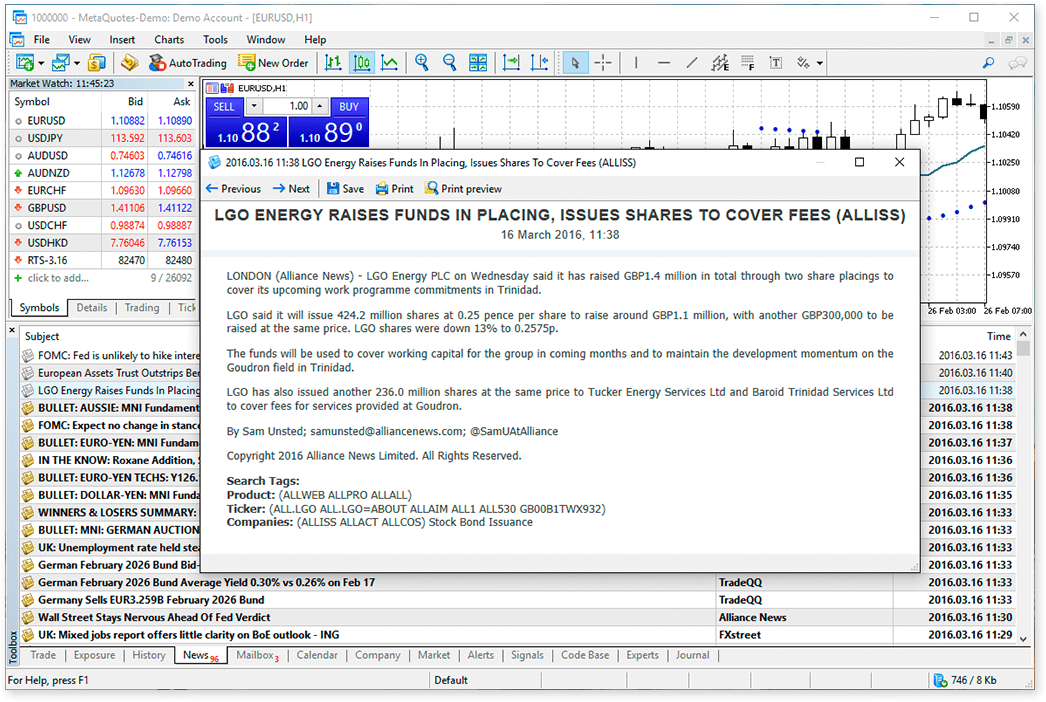Open the Tools menu
Viewport: 1046px width, 702px height.
click(215, 39)
